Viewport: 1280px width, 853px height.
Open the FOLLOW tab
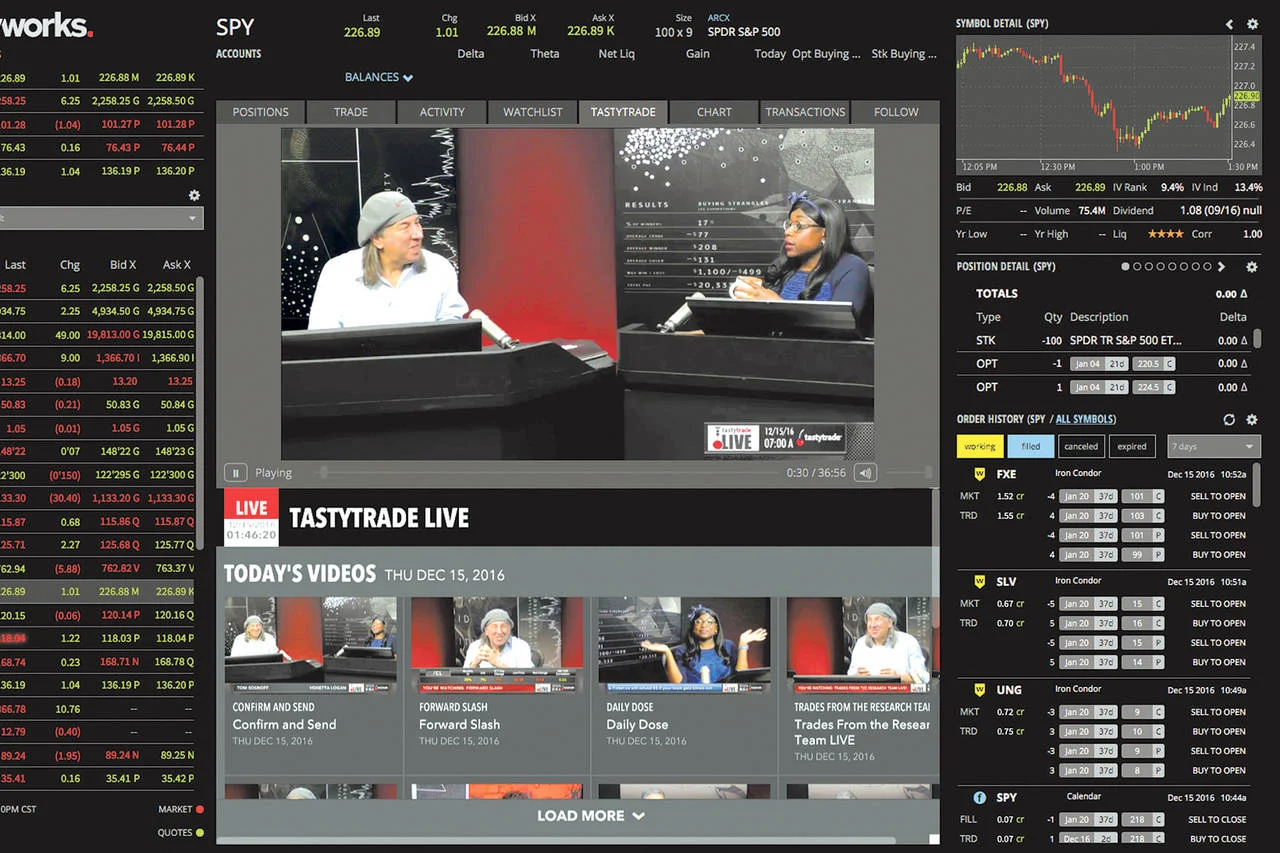(896, 112)
